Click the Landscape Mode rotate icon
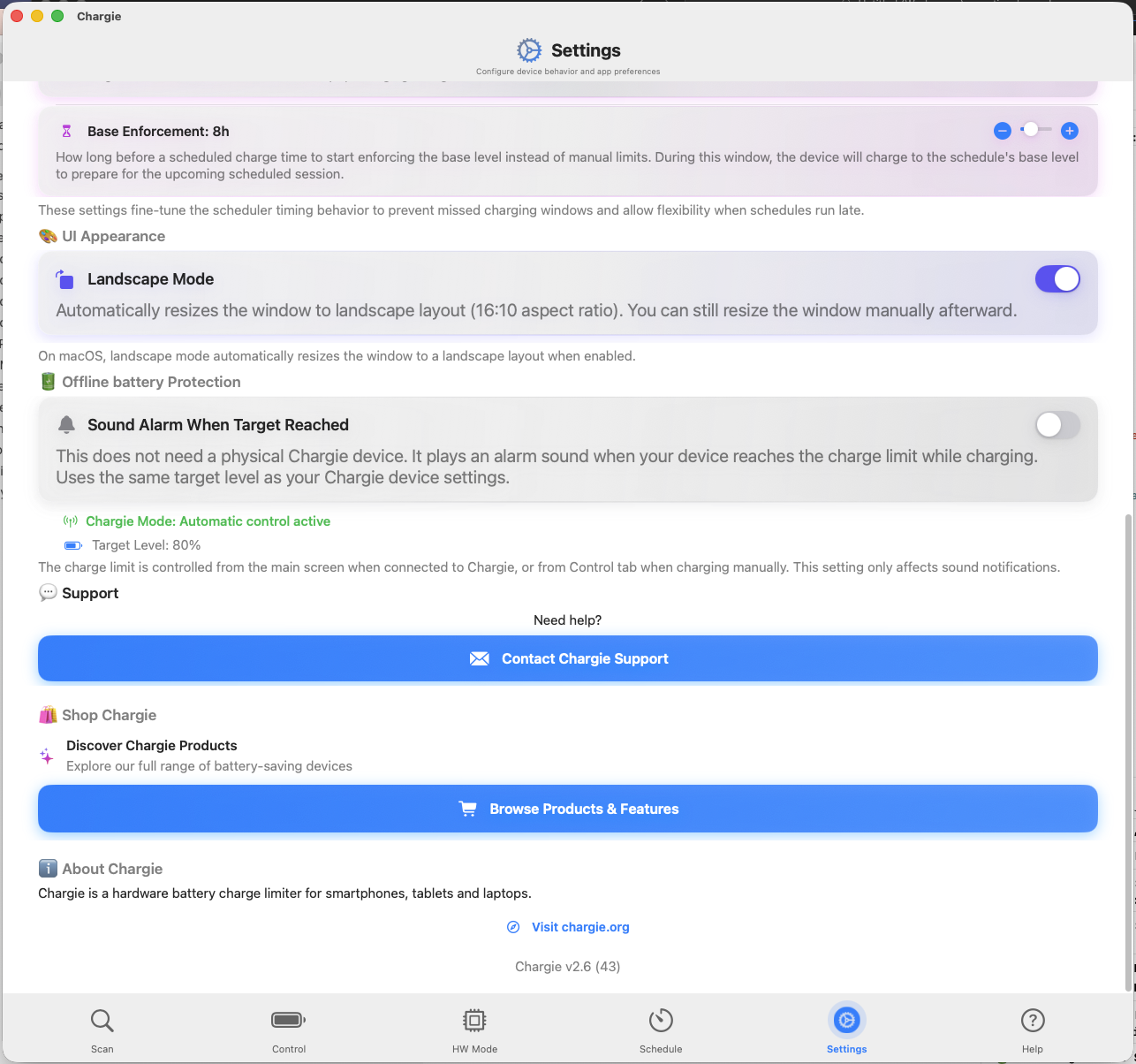The image size is (1136, 1064). coord(65,279)
